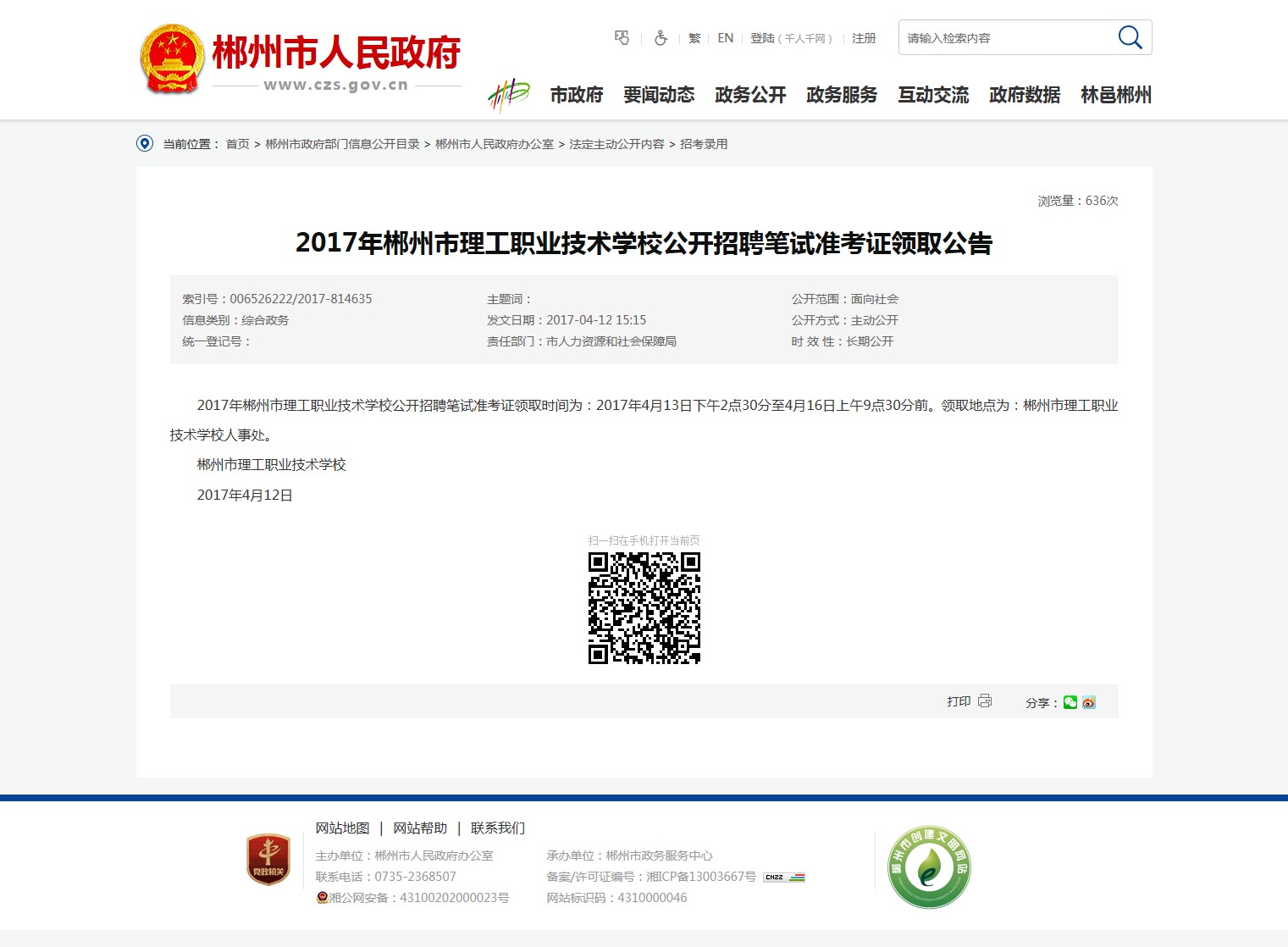Share via the WeChat icon
The image size is (1288, 947).
coord(1070,702)
